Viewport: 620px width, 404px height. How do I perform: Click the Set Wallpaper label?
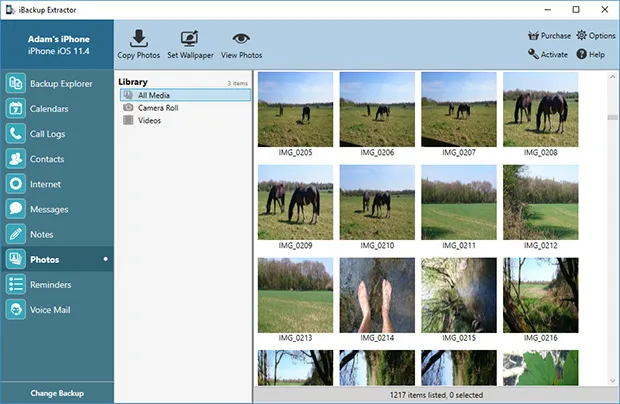(190, 55)
